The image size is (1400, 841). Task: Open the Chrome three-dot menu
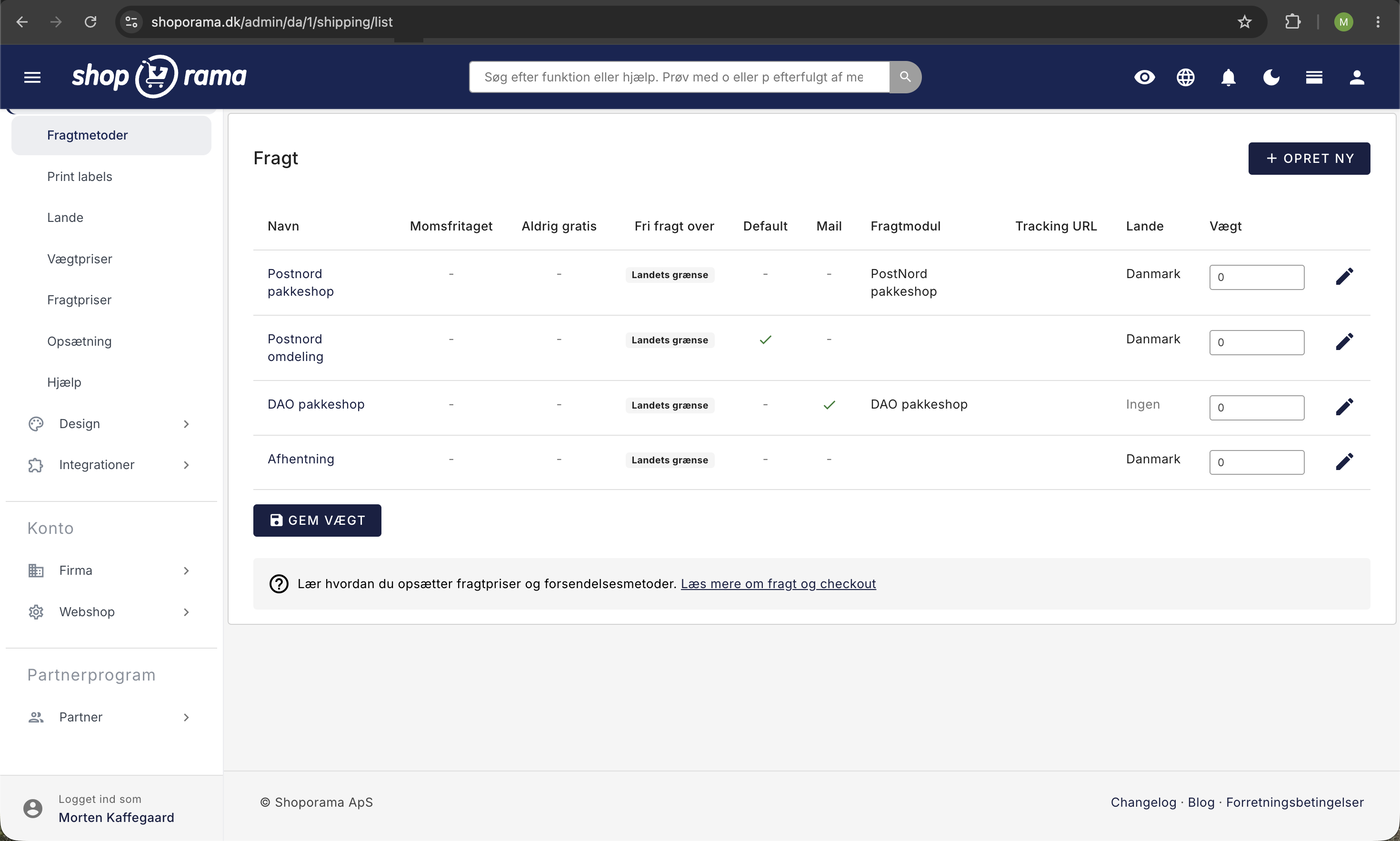[1378, 21]
